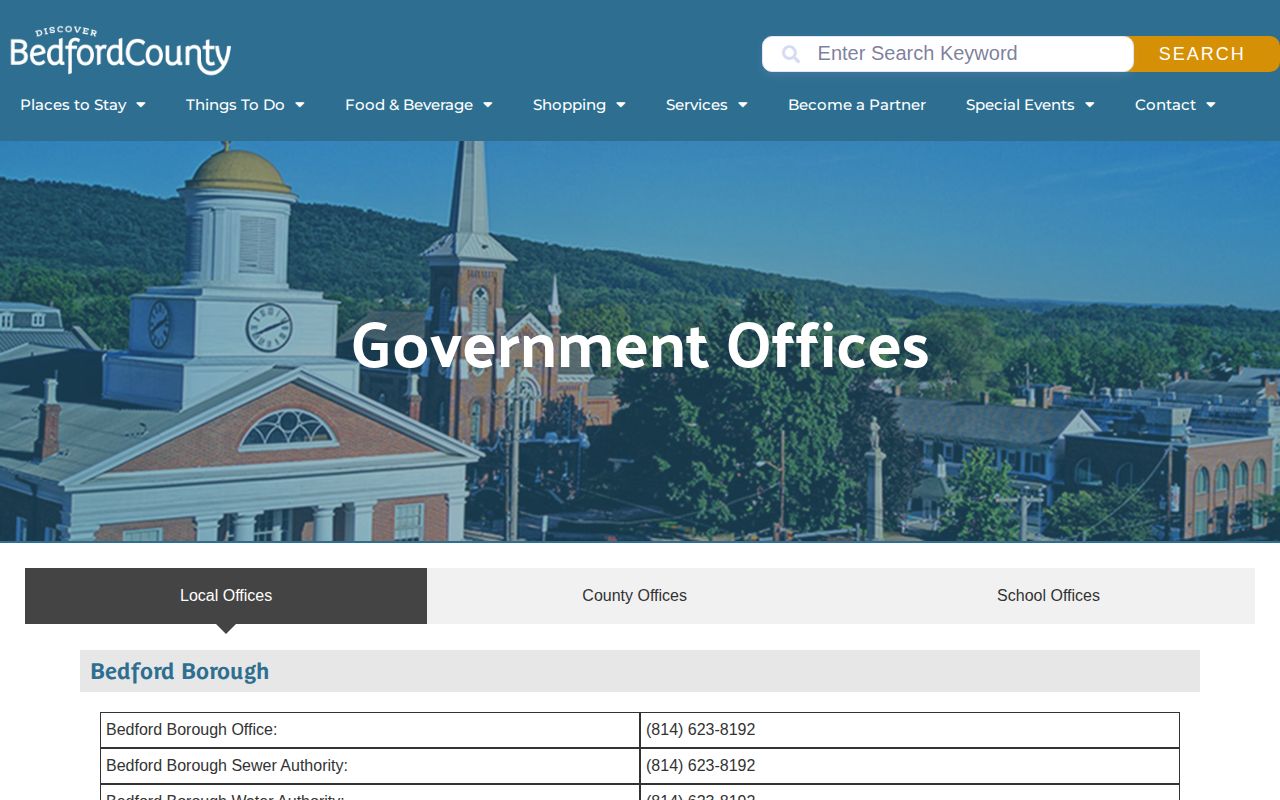This screenshot has width=1280, height=800.
Task: Select the Local Offices tab
Action: click(226, 596)
